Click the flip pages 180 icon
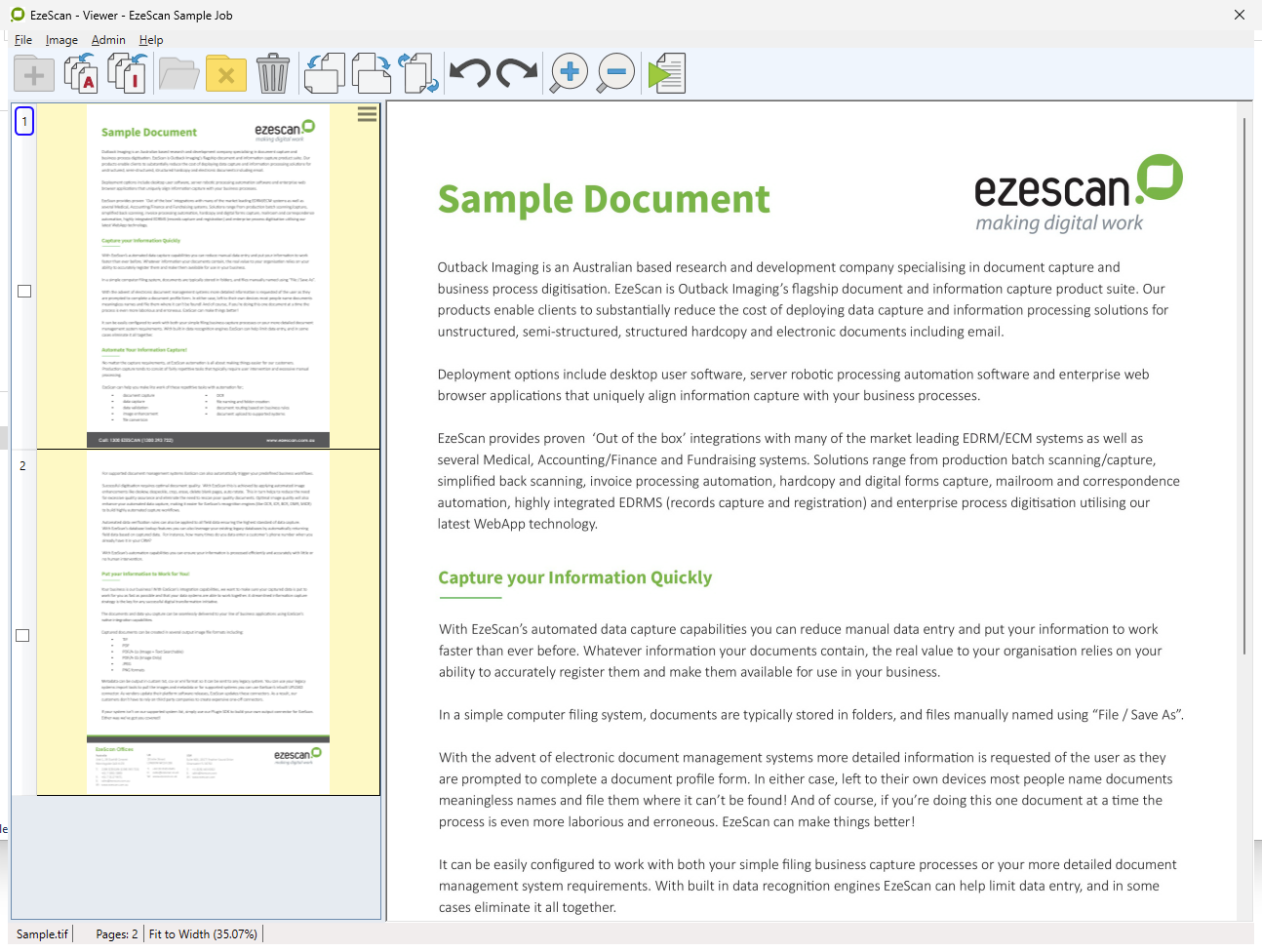This screenshot has height=952, width=1262. tap(419, 73)
